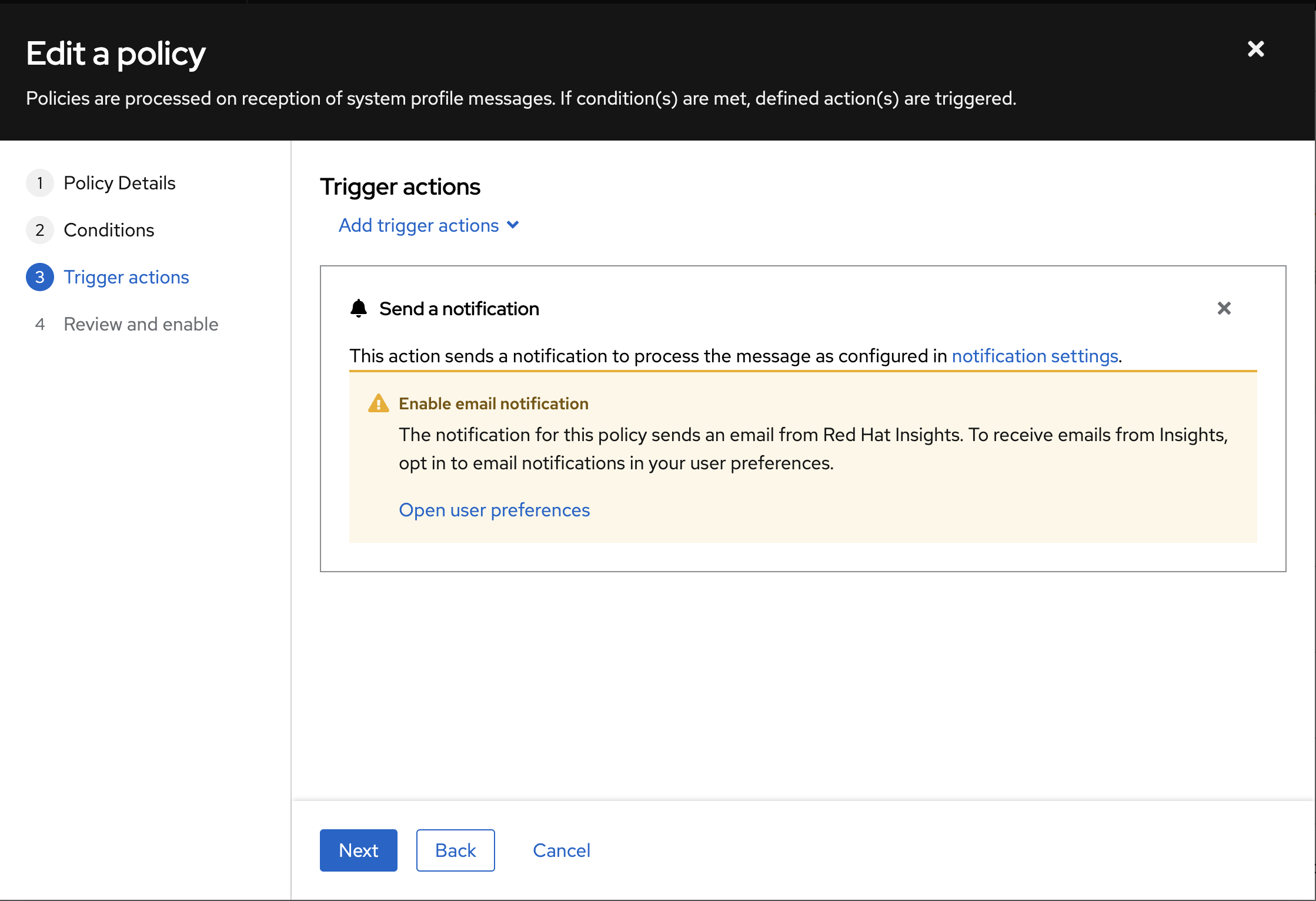
Task: Click the chevron next to Add trigger actions
Action: (x=513, y=225)
